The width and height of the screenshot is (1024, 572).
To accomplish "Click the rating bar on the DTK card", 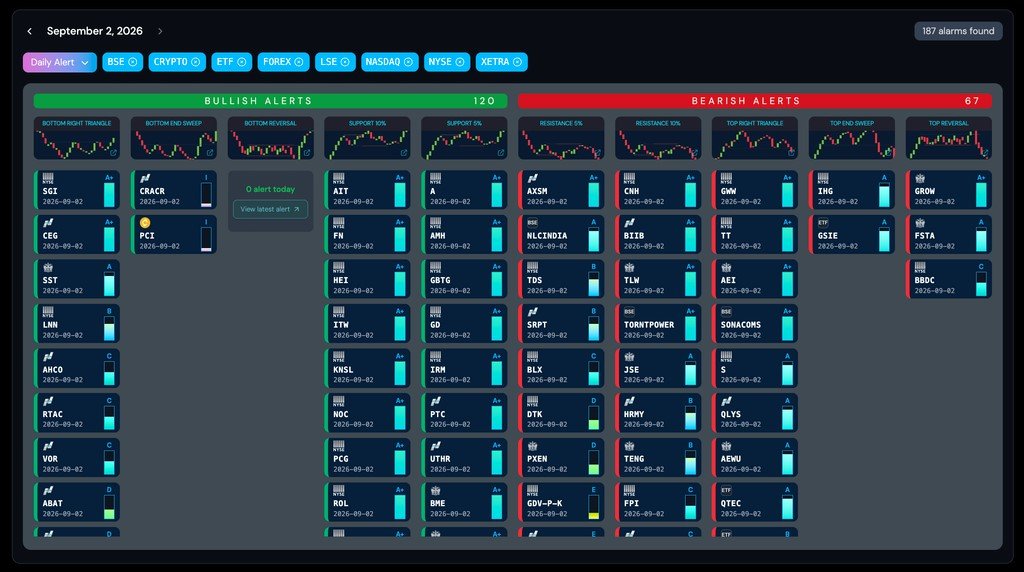I will click(x=594, y=417).
